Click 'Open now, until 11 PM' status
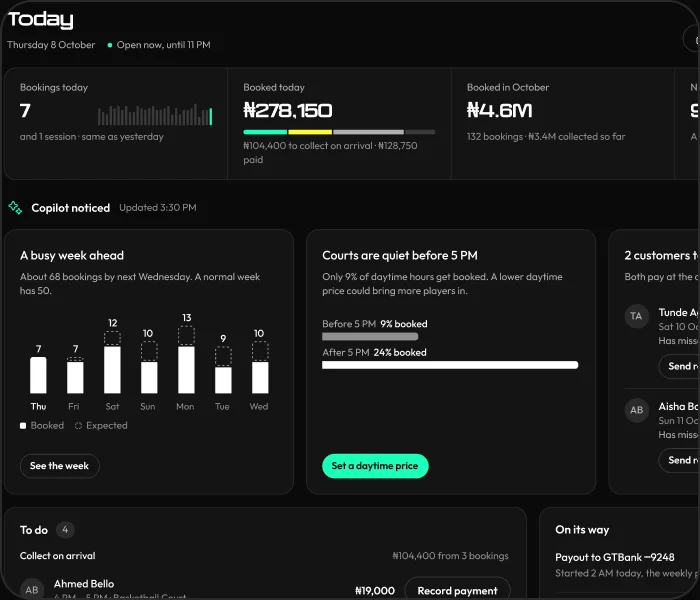The width and height of the screenshot is (700, 600). [x=163, y=45]
